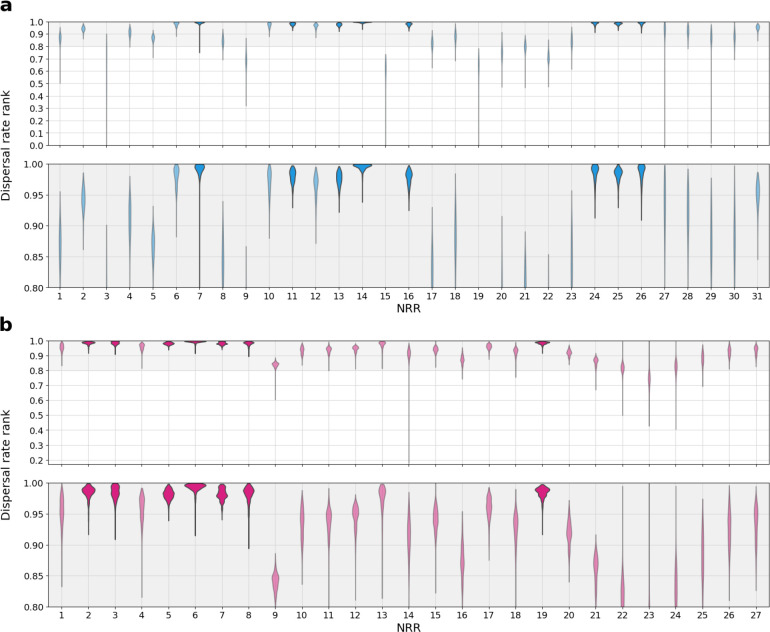Click light pink violin NRR 9 in zoomed pink plot
The width and height of the screenshot is (770, 632).
pos(275,579)
